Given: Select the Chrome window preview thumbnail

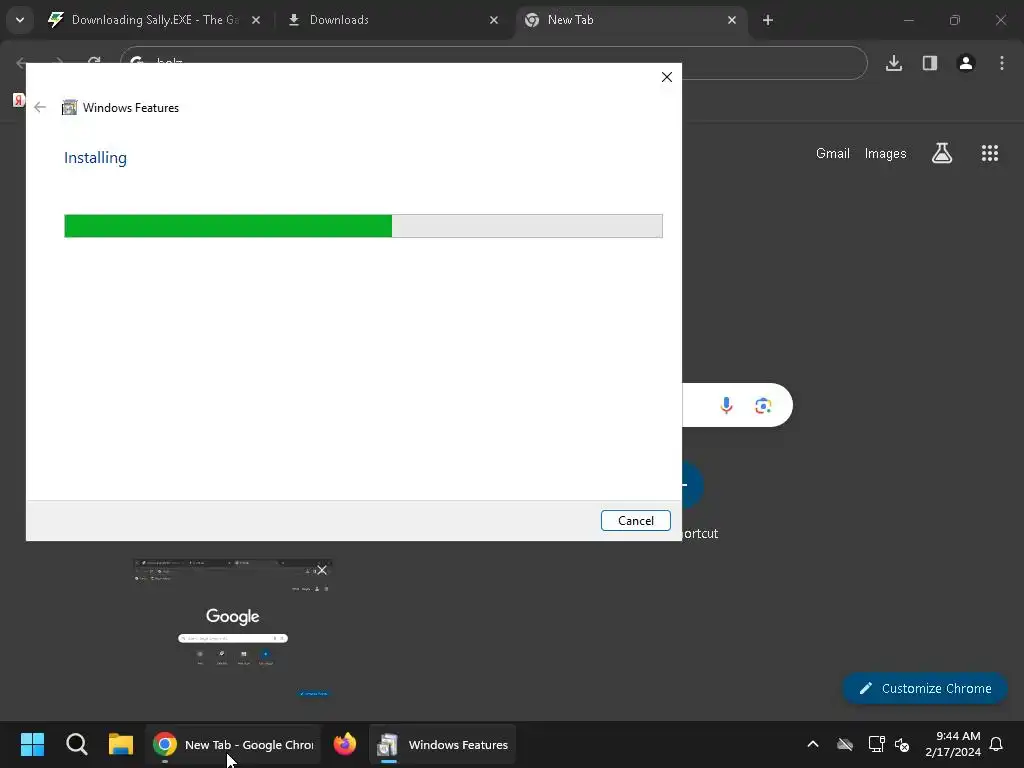Looking at the screenshot, I should tap(233, 628).
